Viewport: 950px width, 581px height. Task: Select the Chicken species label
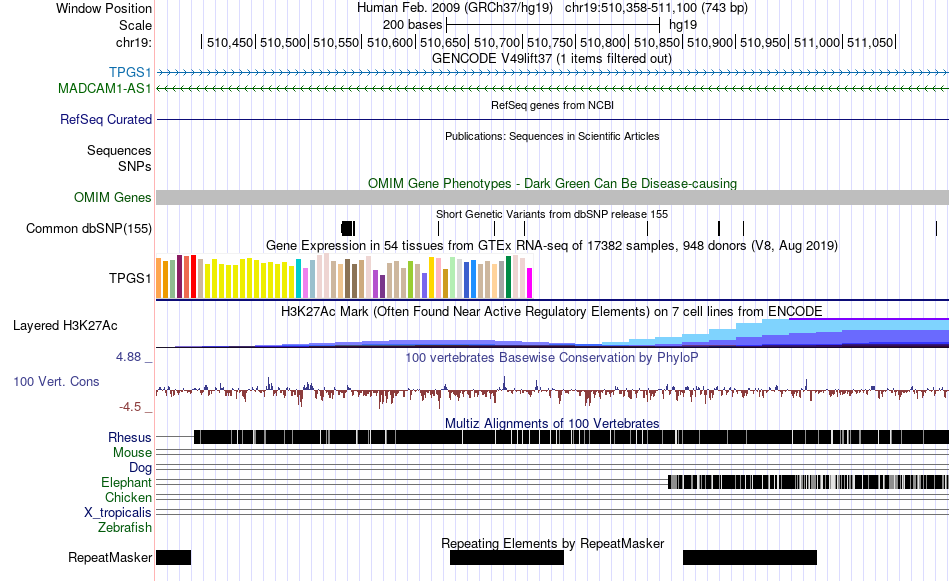[128, 497]
